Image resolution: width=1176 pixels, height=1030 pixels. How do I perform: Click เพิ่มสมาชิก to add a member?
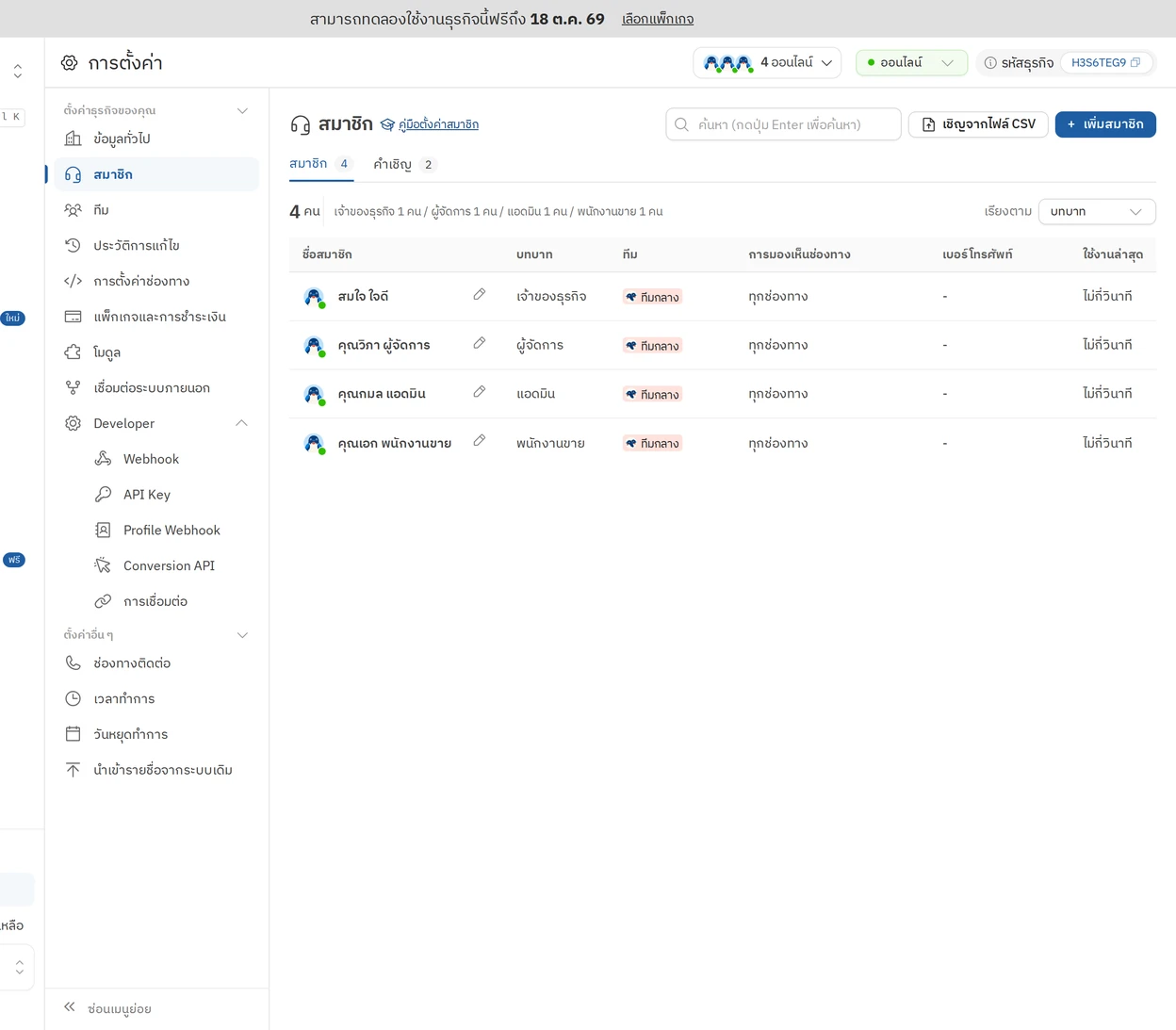click(1105, 124)
